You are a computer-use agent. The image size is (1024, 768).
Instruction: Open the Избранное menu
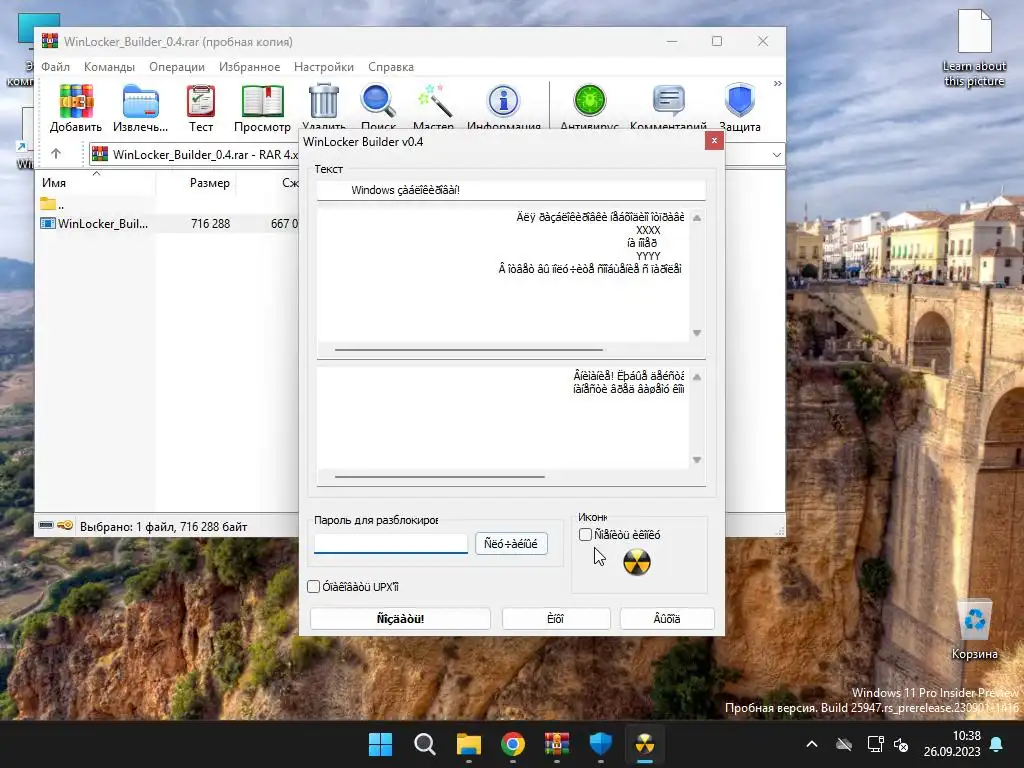coord(249,67)
